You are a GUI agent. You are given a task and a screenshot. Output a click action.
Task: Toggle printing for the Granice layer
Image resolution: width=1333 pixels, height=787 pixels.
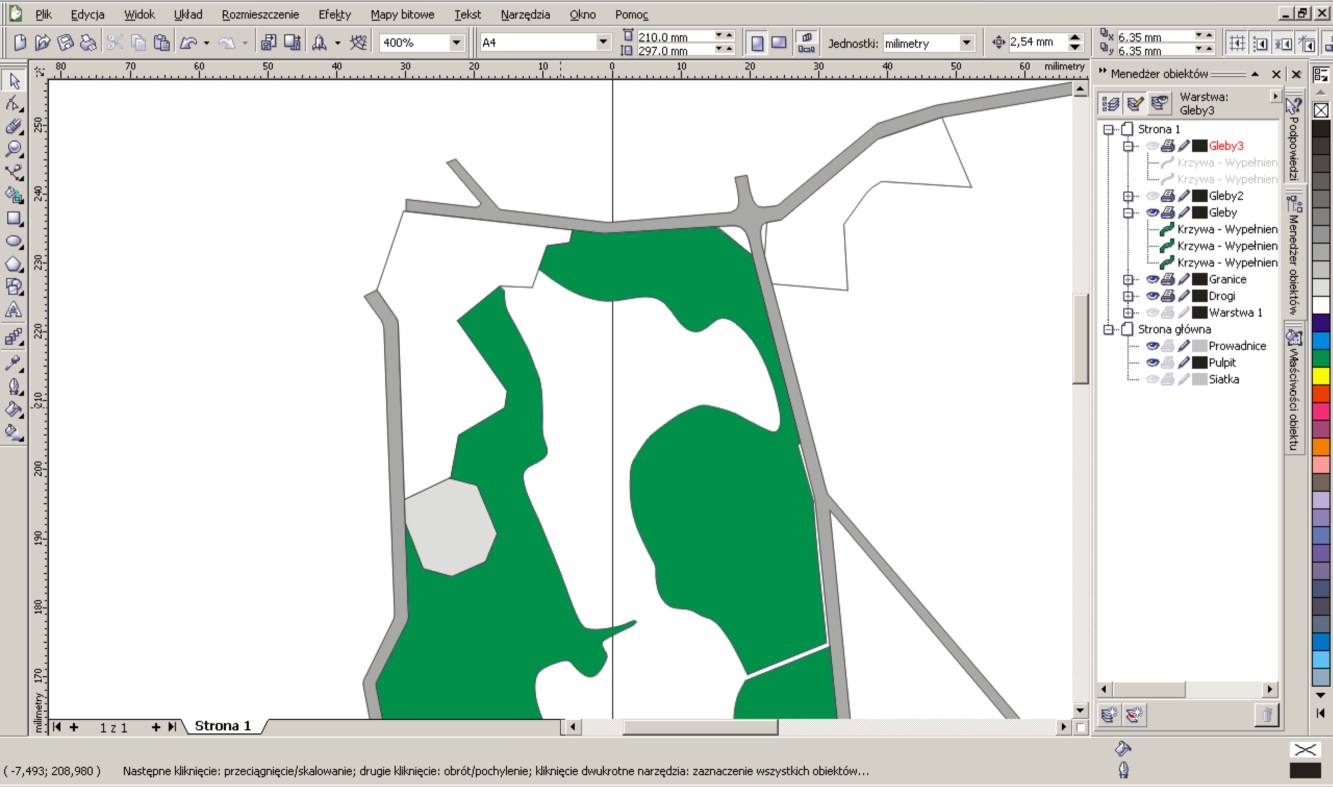[1168, 279]
